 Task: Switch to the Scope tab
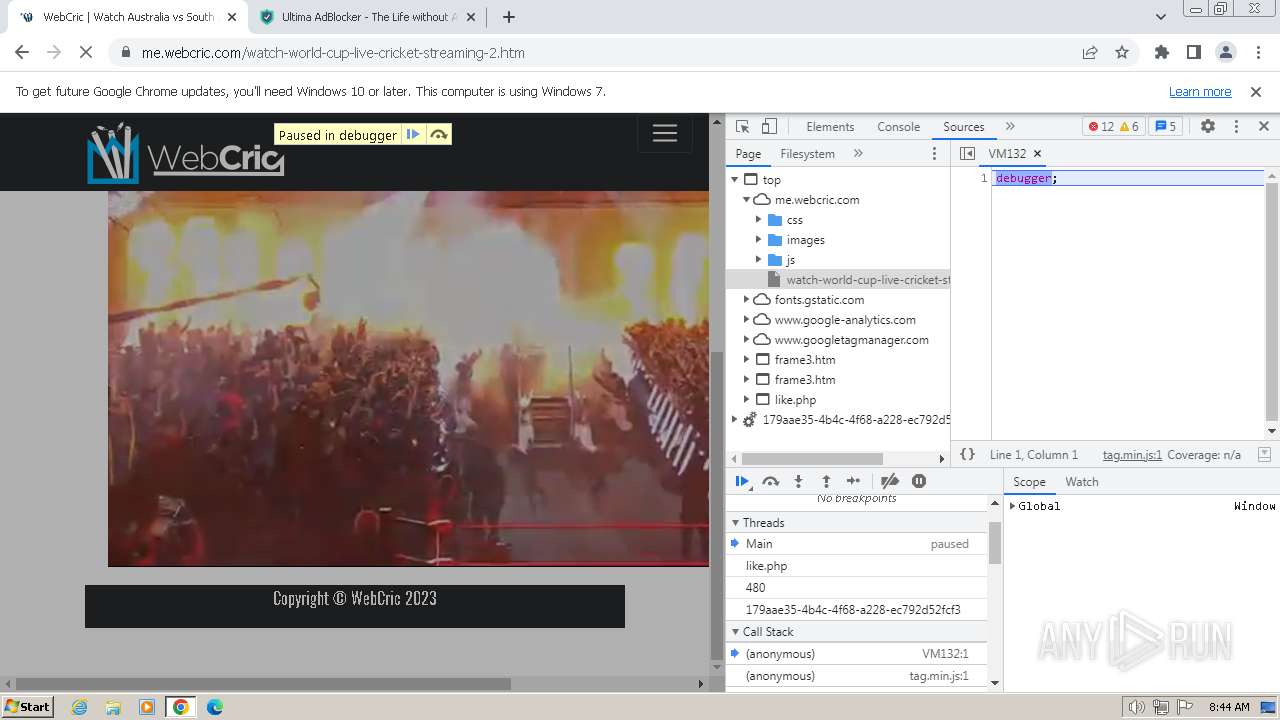[1029, 482]
